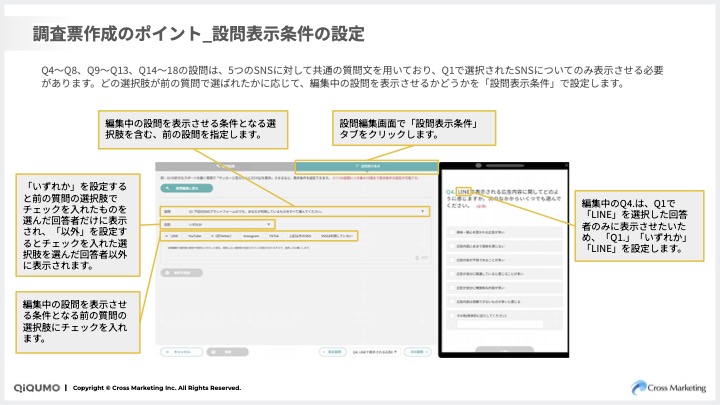The height and width of the screenshot is (405, 720).
Task: Switch to the 設問表示条件 tab
Action: 366,166
